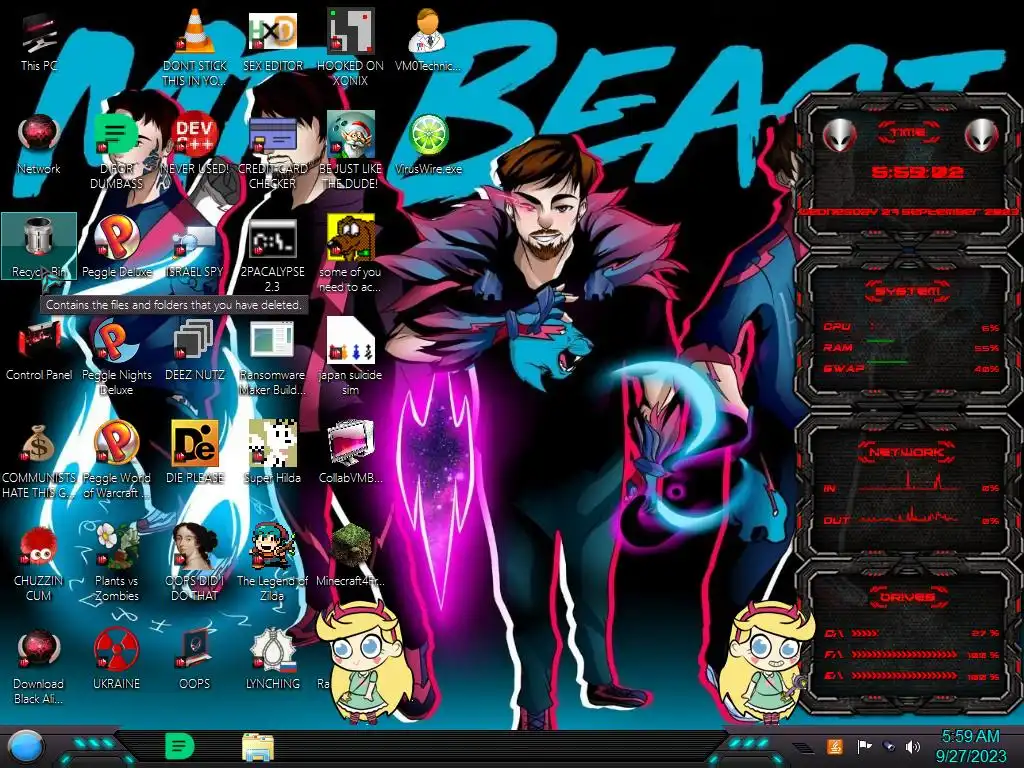Viewport: 1024px width, 768px height.
Task: Open the japan sim document shortcut icon
Action: [350, 341]
